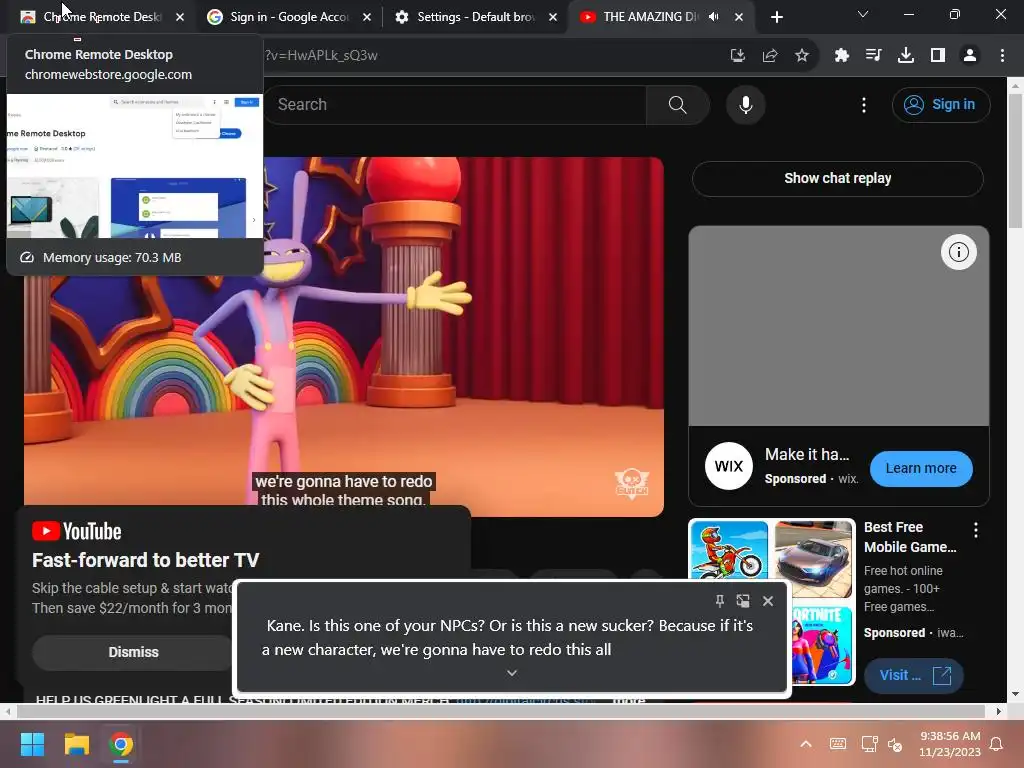Open the network status tray icon
Screen dimensions: 1024x768
tap(869, 744)
